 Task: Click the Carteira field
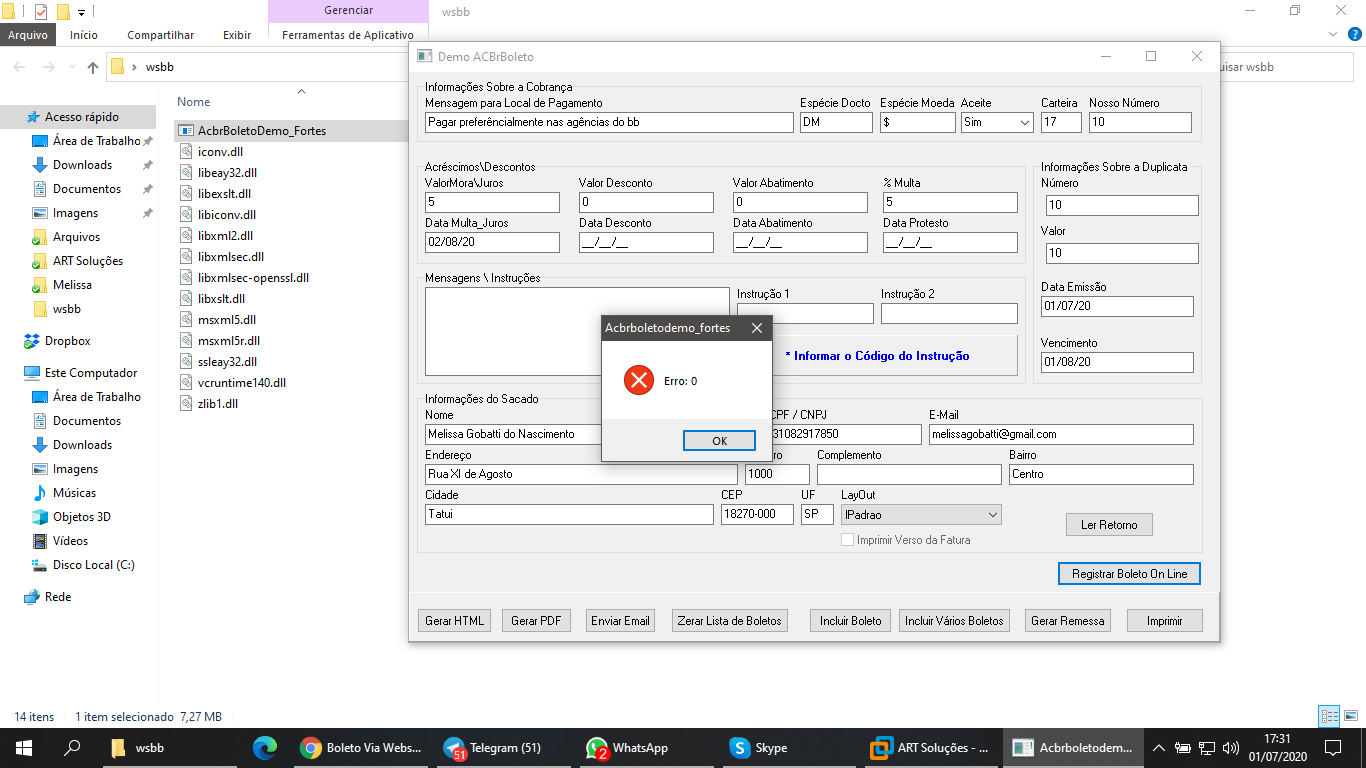point(1061,122)
